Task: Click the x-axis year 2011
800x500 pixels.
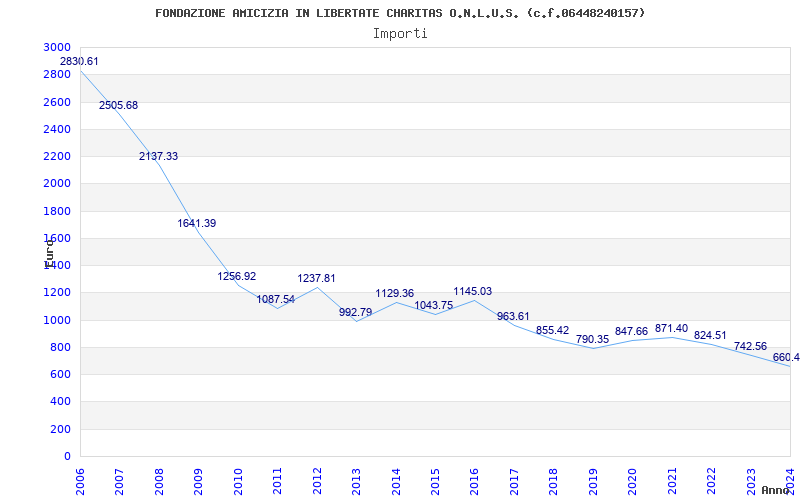Action: (x=277, y=482)
